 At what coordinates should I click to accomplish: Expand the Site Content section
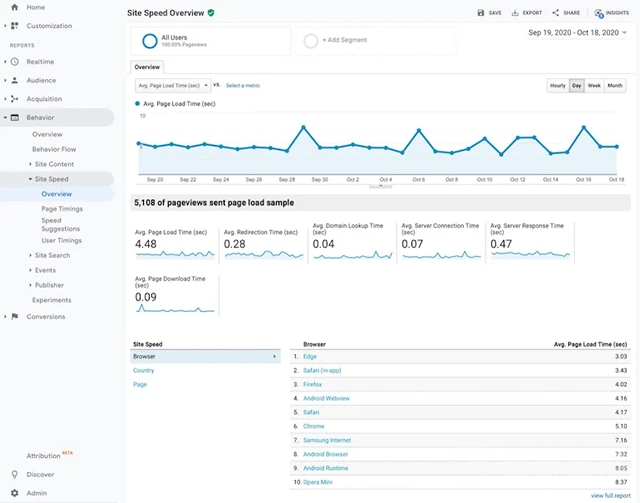pos(54,164)
